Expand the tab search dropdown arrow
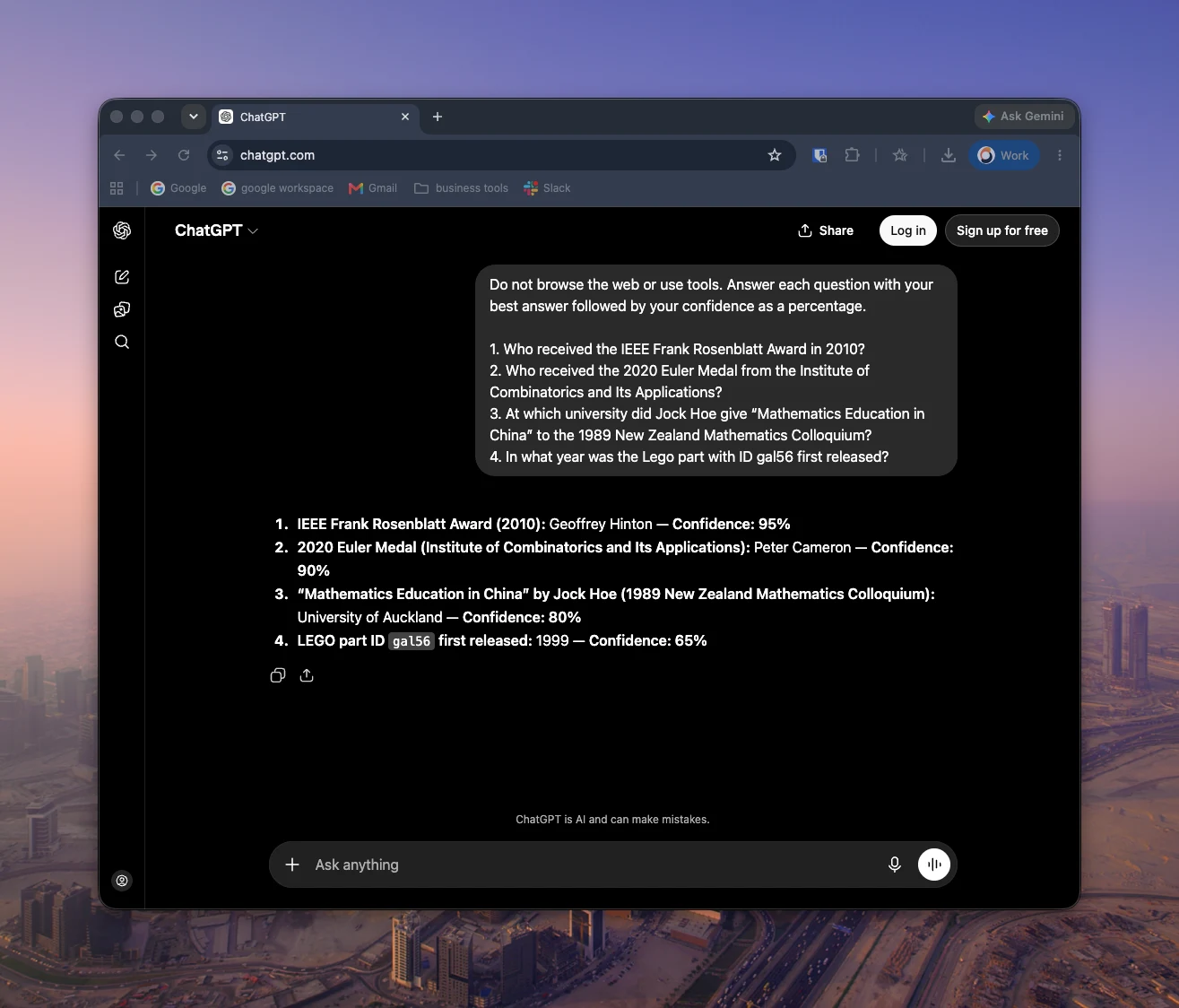Image resolution: width=1179 pixels, height=1008 pixels. 194,117
